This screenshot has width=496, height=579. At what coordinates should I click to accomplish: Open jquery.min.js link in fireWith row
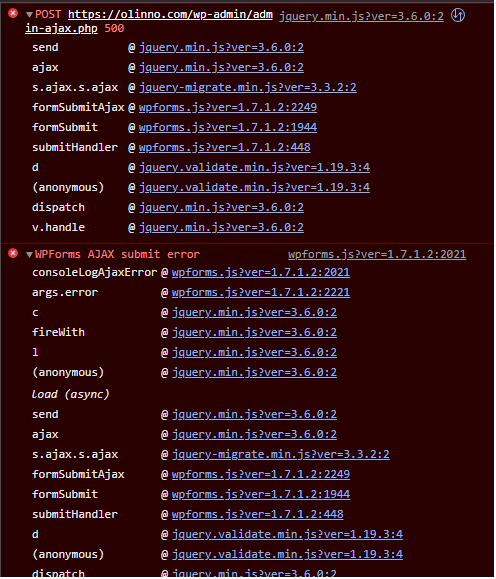click(254, 332)
